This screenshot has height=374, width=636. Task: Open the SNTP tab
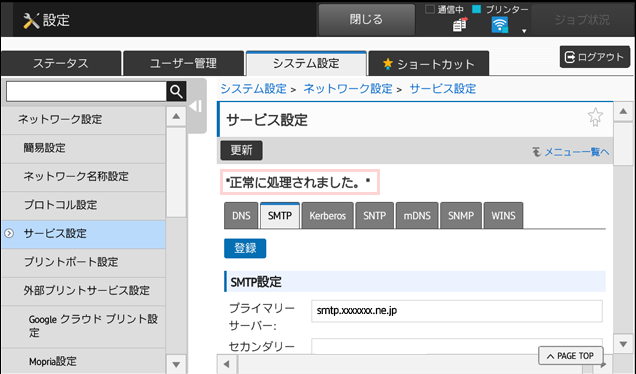[x=374, y=215]
